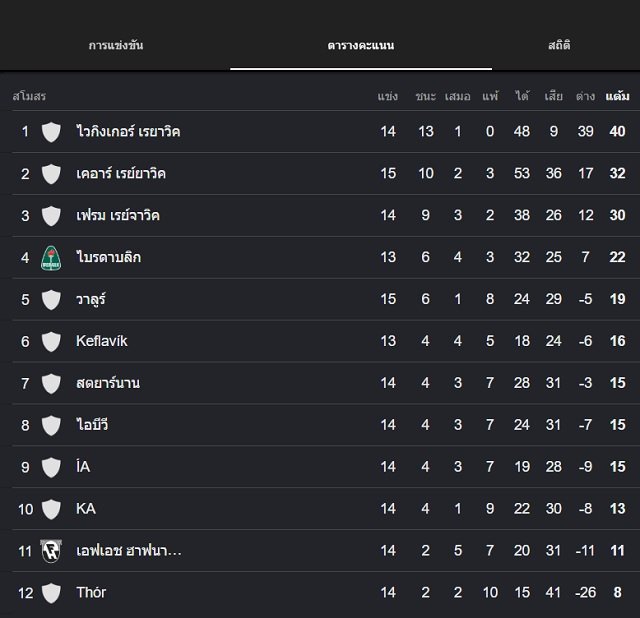Open the เคอาร์ เรย์ยาวิค team page
Image resolution: width=640 pixels, height=618 pixels.
(121, 173)
